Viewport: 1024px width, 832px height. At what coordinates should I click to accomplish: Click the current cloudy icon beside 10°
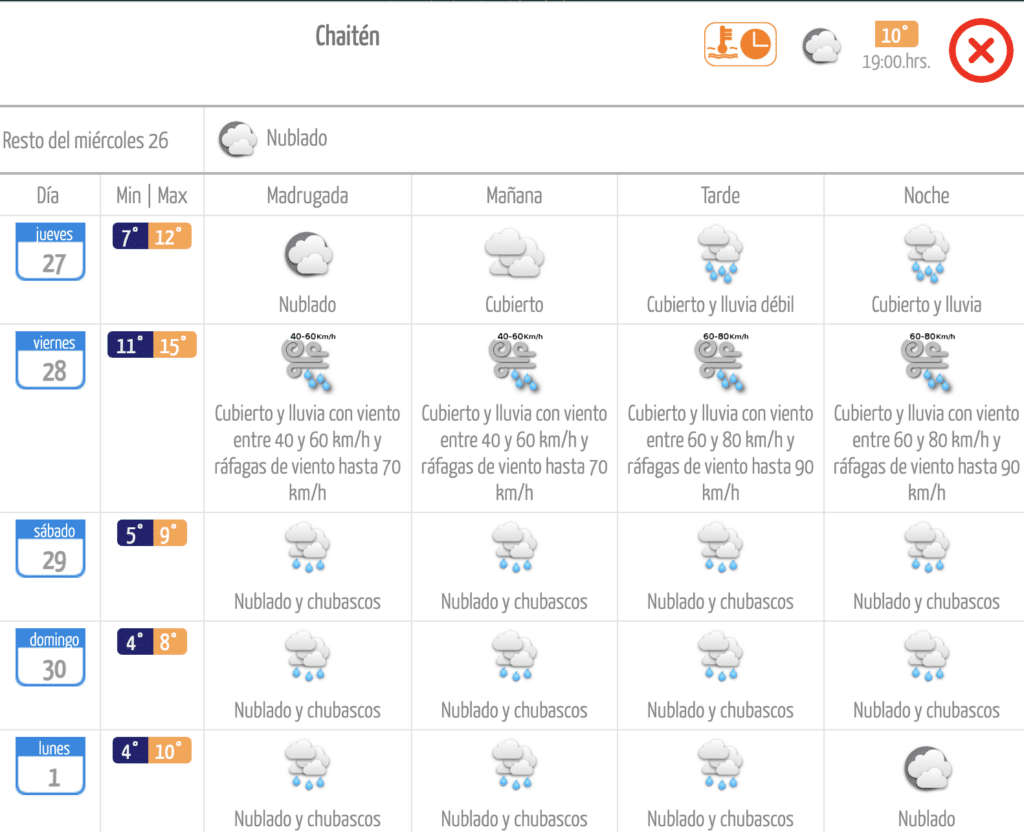click(822, 46)
